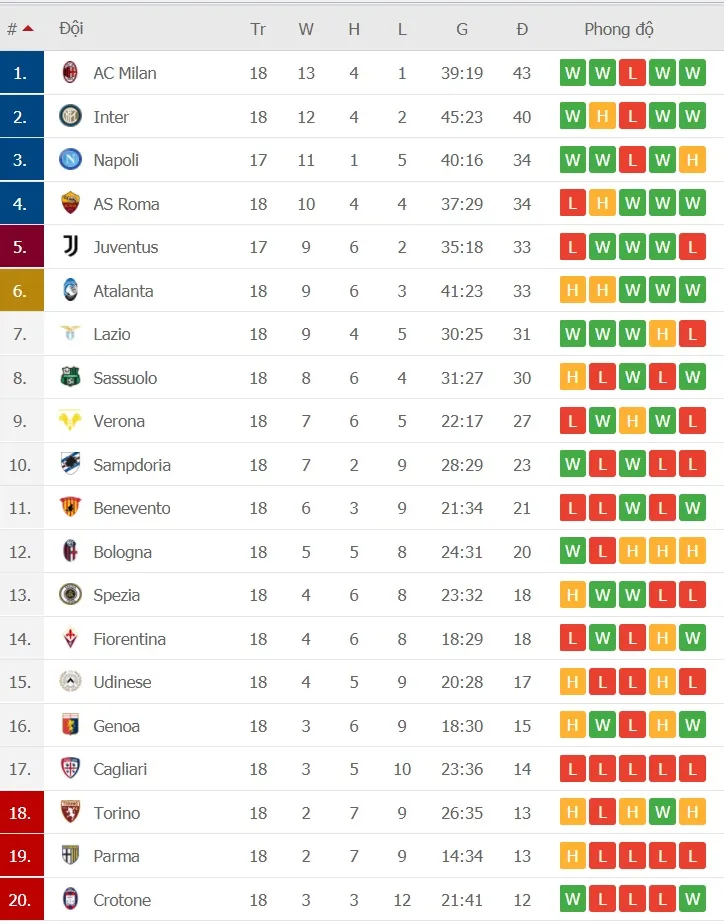Select the Cagliari club logo
726x924 pixels.
pyautogui.click(x=70, y=769)
